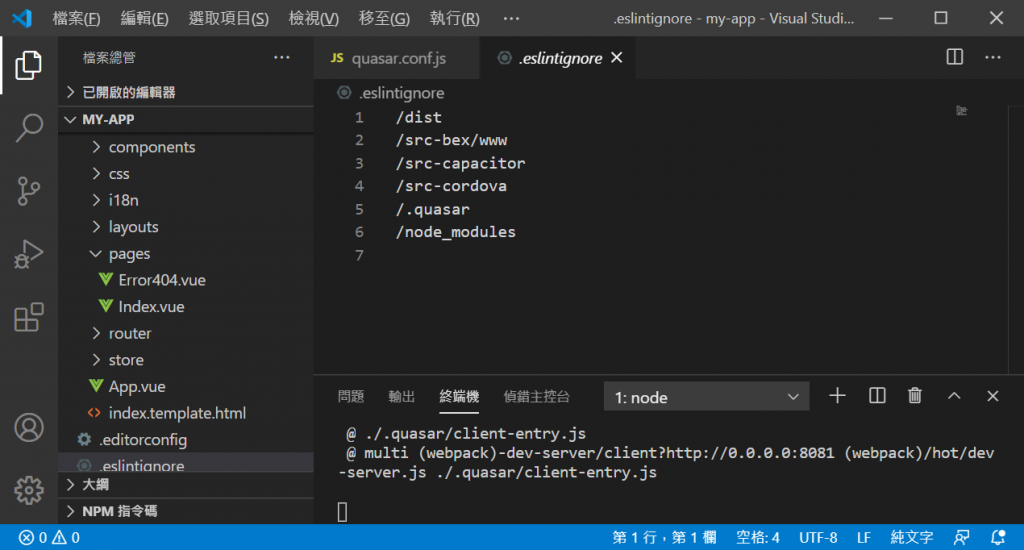Close the terminal panel
This screenshot has height=550, width=1024.
click(x=993, y=396)
